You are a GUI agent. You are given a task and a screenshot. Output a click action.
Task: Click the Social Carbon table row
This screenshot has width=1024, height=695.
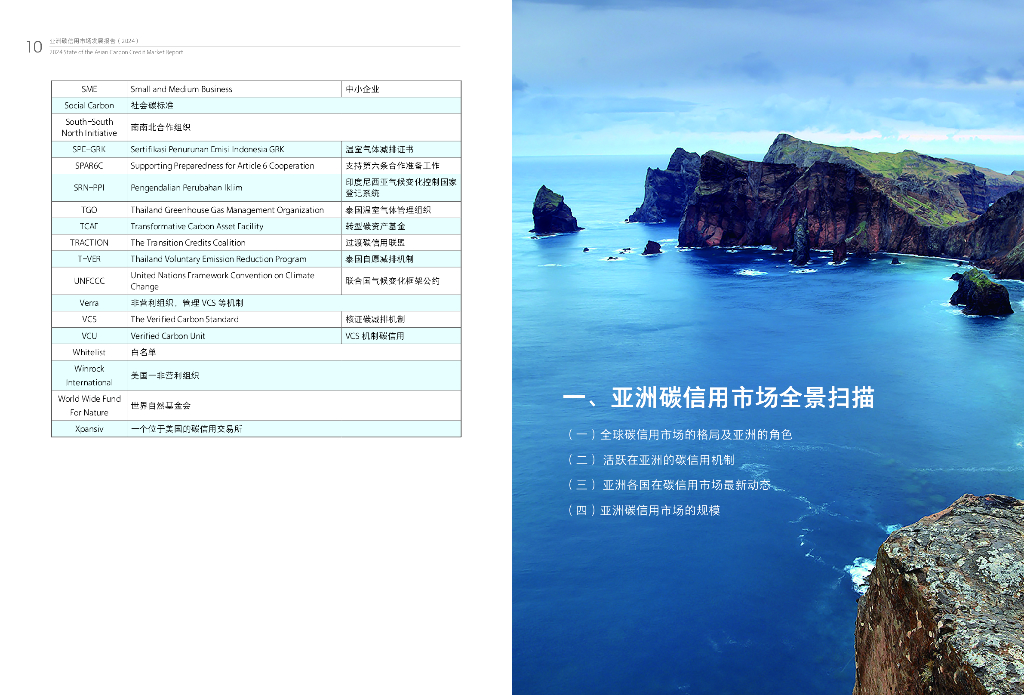pyautogui.click(x=89, y=105)
